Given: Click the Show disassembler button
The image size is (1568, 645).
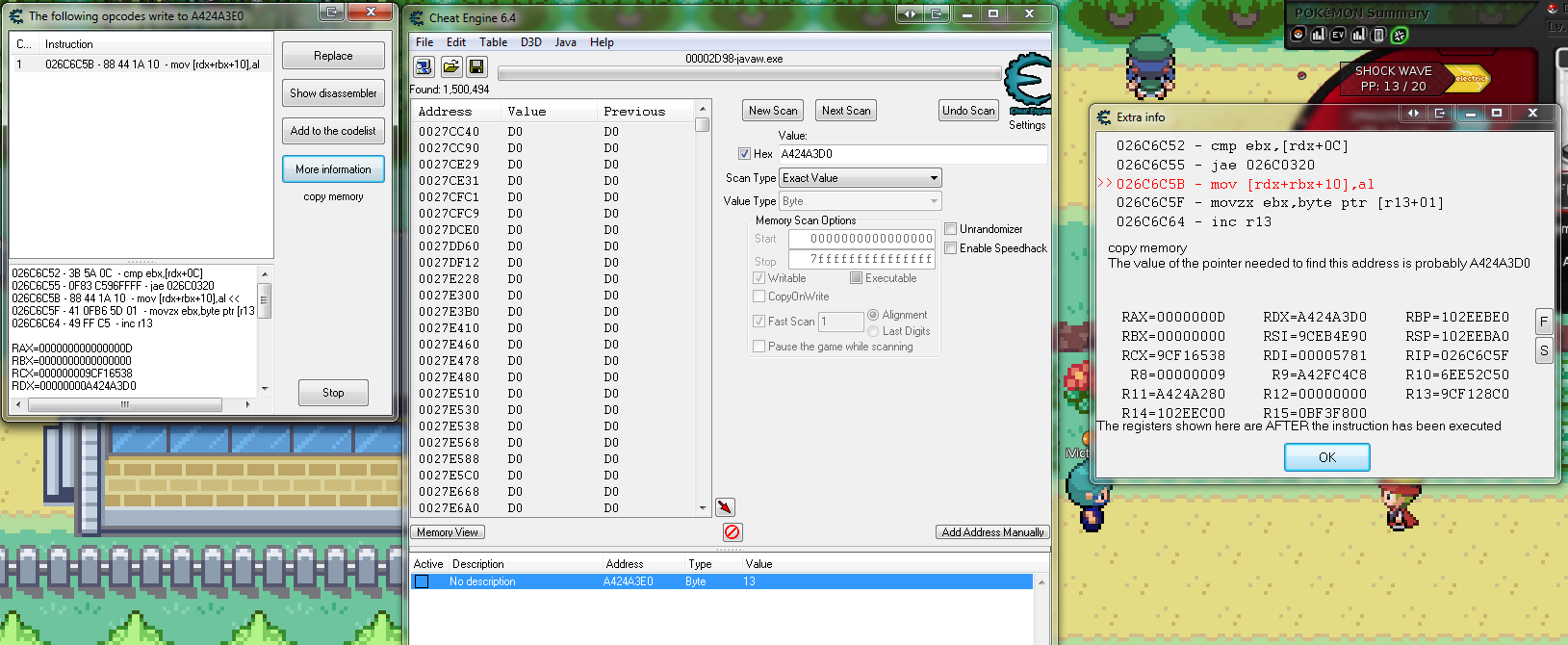Looking at the screenshot, I should 333,93.
